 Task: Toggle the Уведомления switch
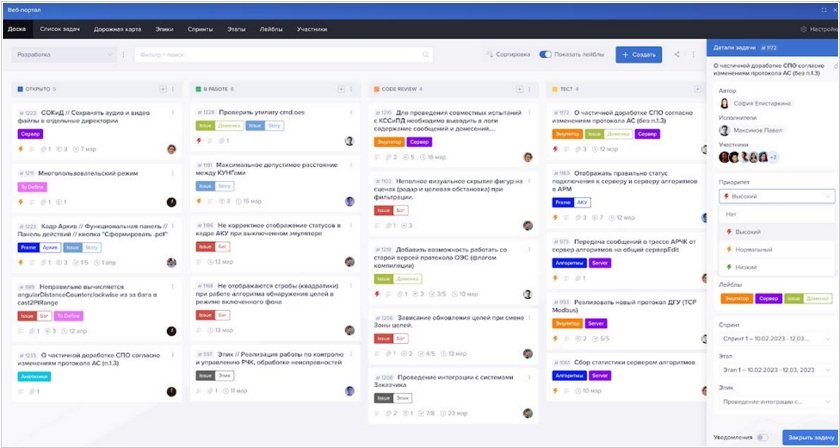pyautogui.click(x=762, y=437)
